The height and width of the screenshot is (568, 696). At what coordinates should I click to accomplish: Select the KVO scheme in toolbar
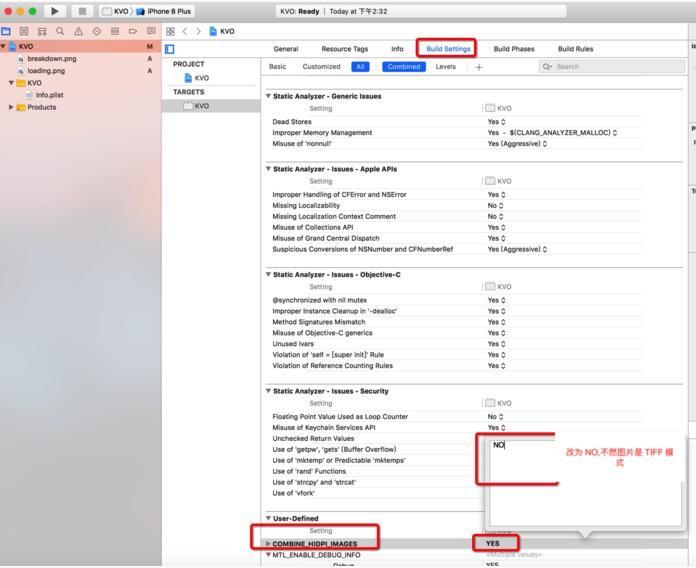[x=115, y=11]
